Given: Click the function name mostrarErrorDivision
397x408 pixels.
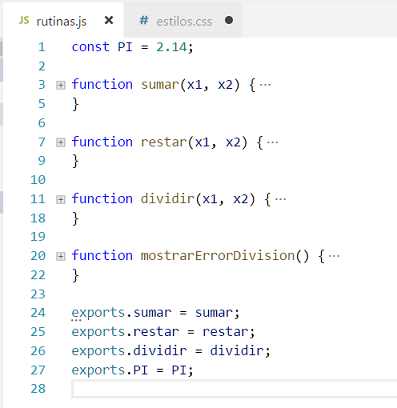Looking at the screenshot, I should [x=218, y=256].
